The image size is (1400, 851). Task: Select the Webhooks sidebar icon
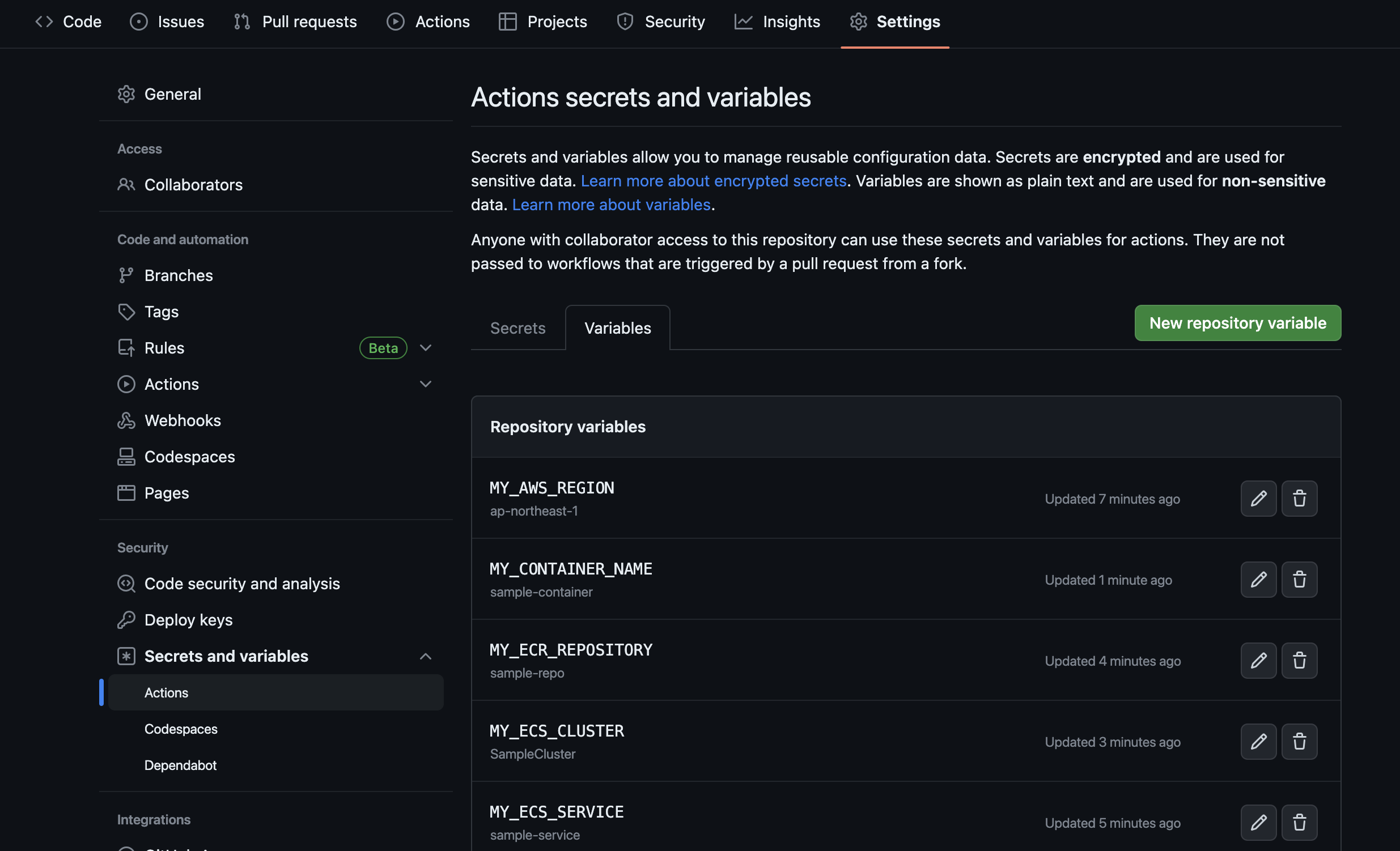[126, 420]
